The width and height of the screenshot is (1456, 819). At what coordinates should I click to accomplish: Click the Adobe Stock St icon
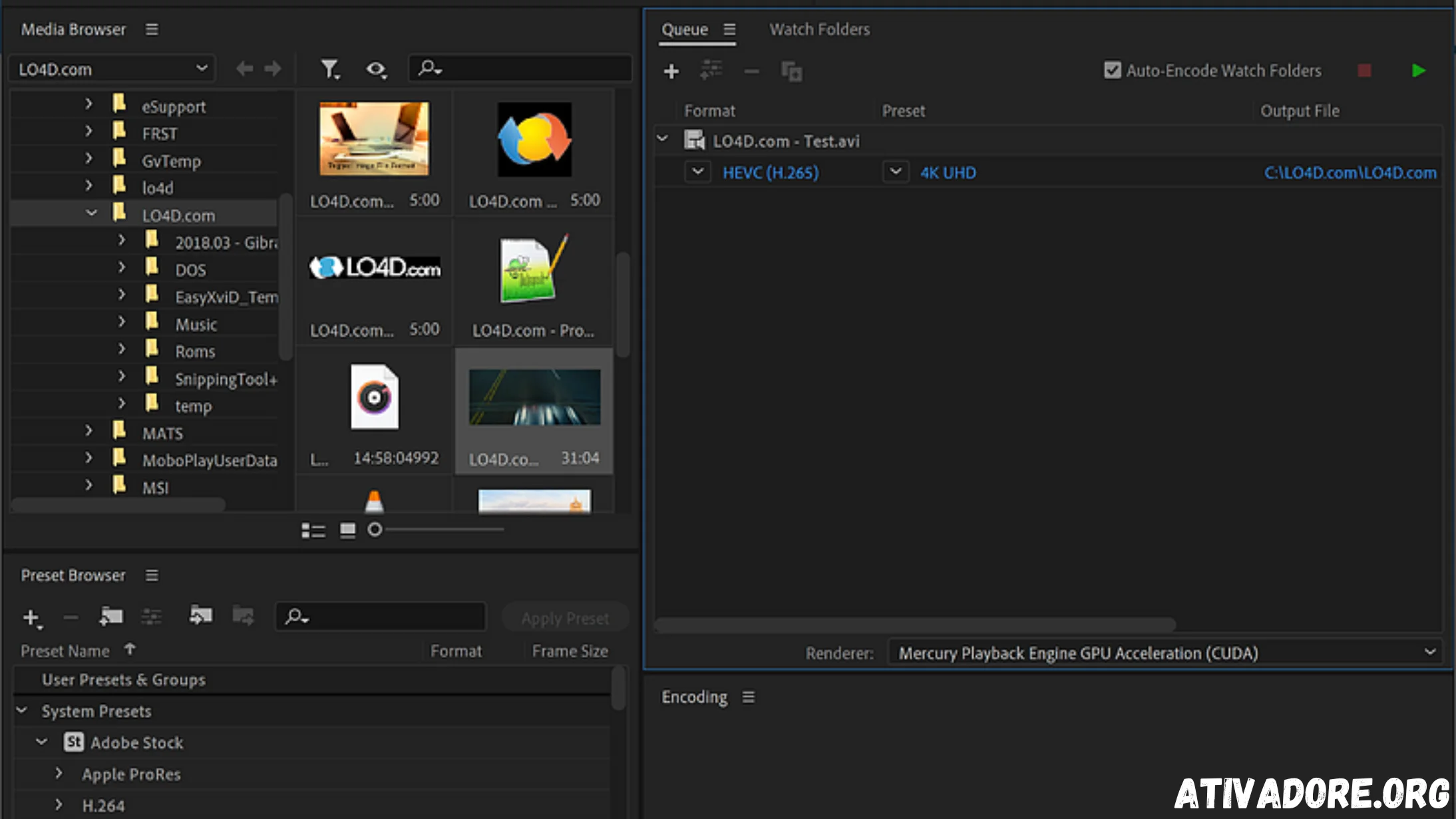(74, 742)
